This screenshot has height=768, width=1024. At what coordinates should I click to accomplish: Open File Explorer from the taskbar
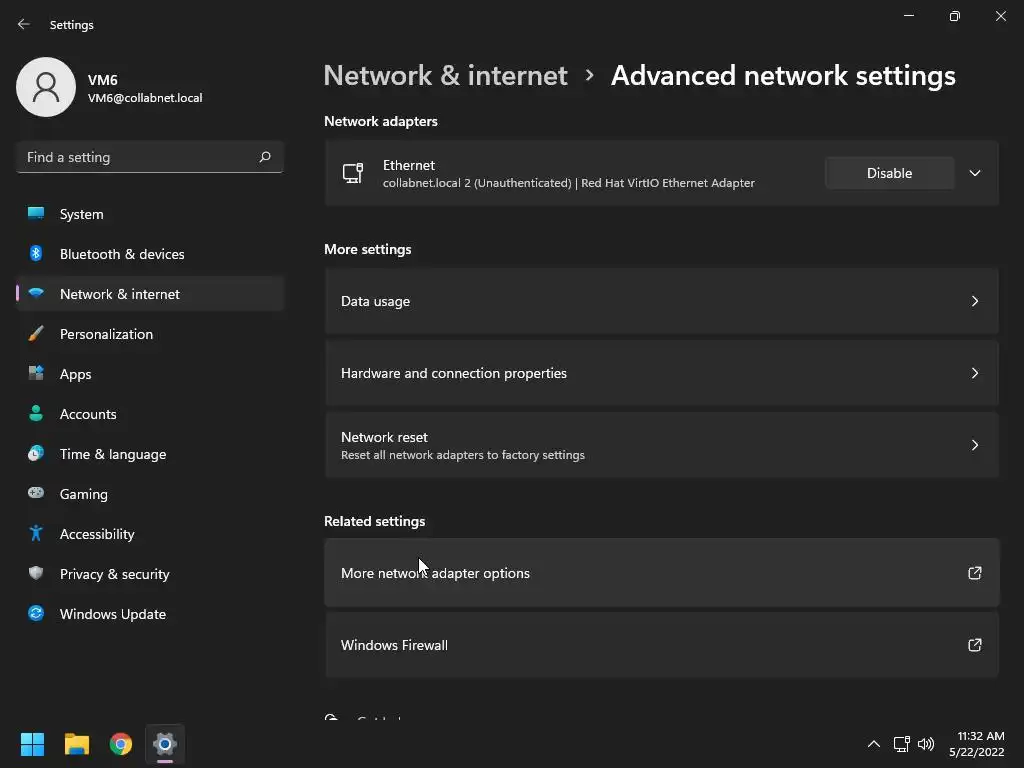click(77, 744)
